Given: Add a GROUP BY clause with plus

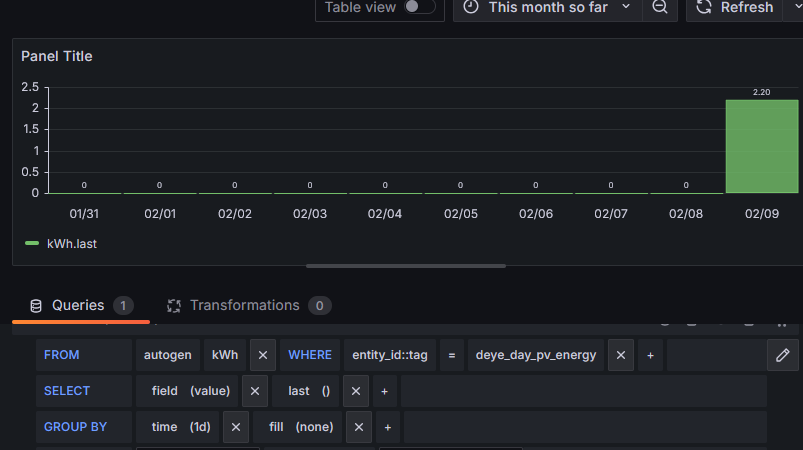Looking at the screenshot, I should (x=387, y=427).
